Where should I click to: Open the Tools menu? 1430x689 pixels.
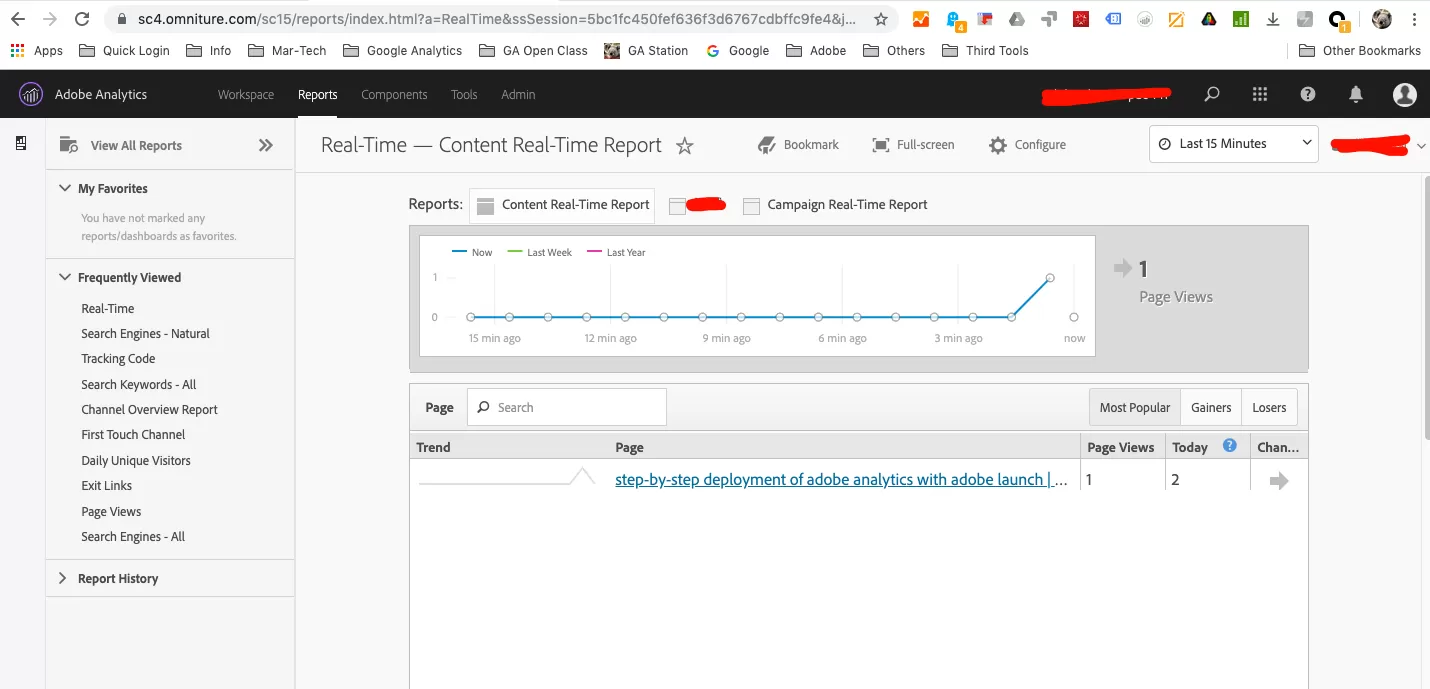click(x=464, y=94)
